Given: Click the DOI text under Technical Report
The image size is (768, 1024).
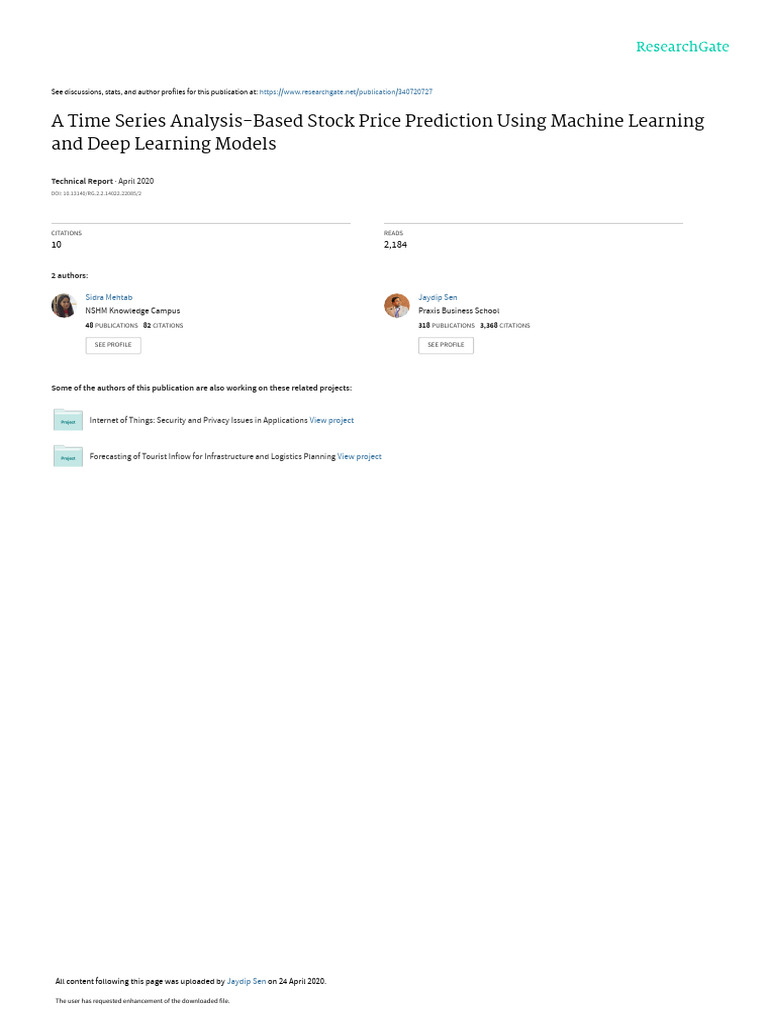Looking at the screenshot, I should (x=96, y=193).
